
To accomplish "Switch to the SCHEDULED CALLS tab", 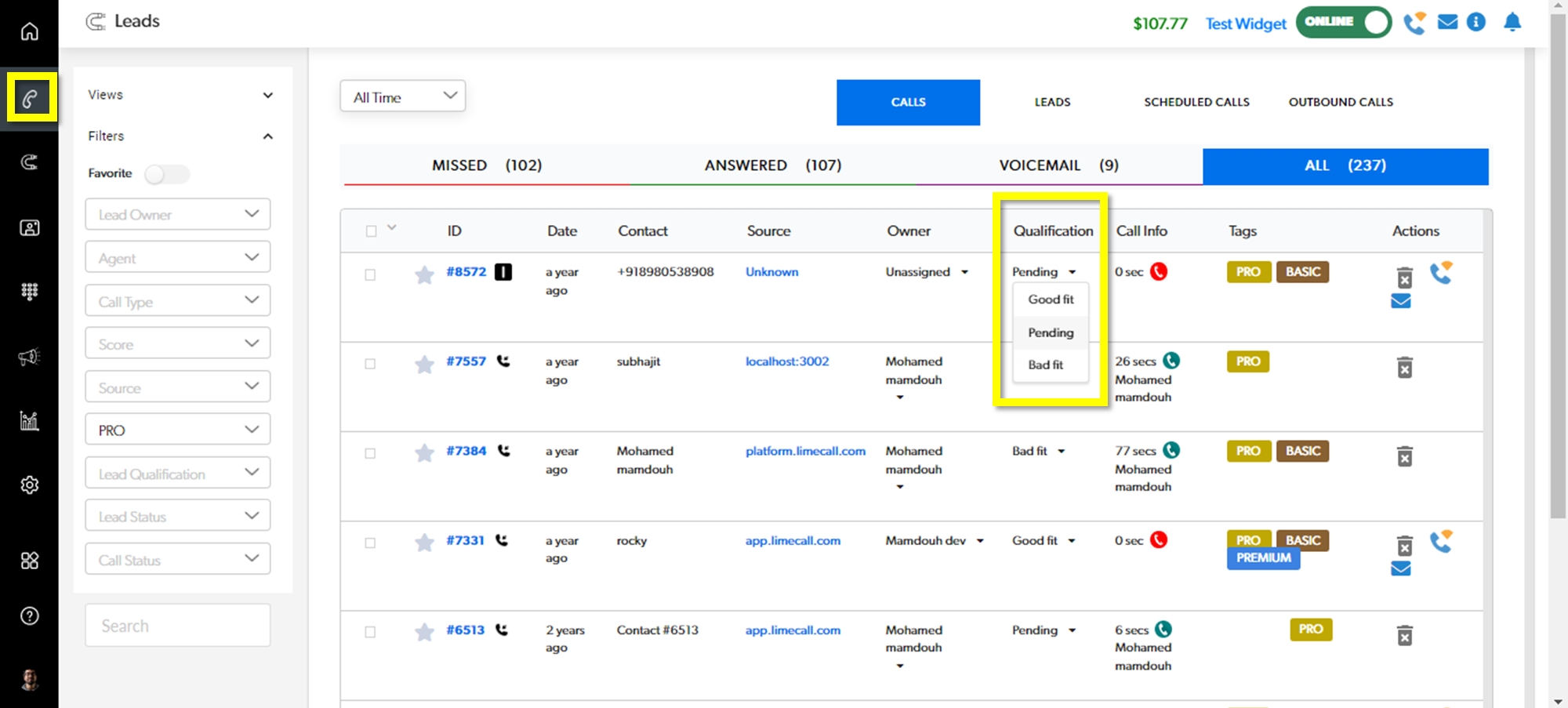I will click(x=1196, y=102).
